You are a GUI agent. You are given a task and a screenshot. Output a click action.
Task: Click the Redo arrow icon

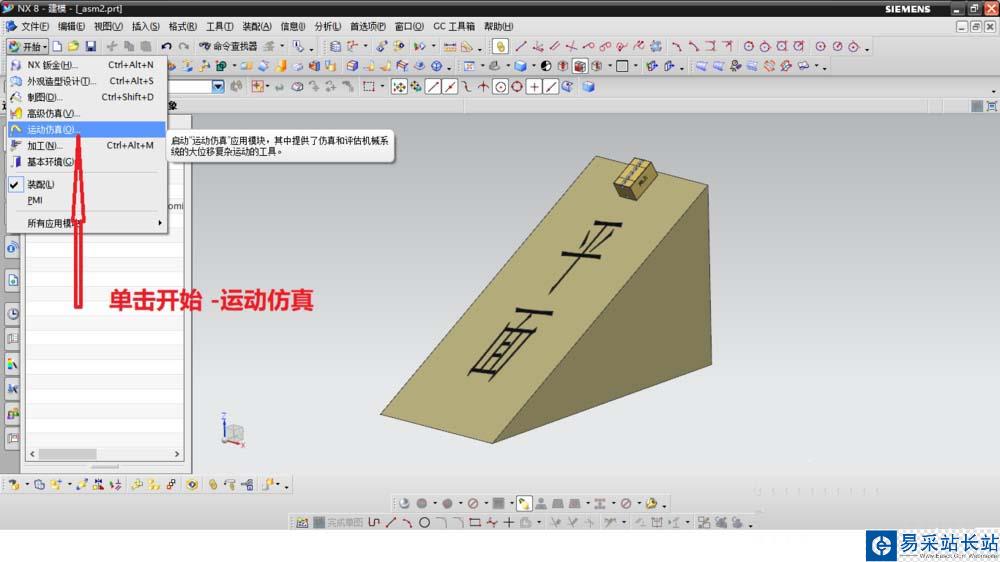184,46
